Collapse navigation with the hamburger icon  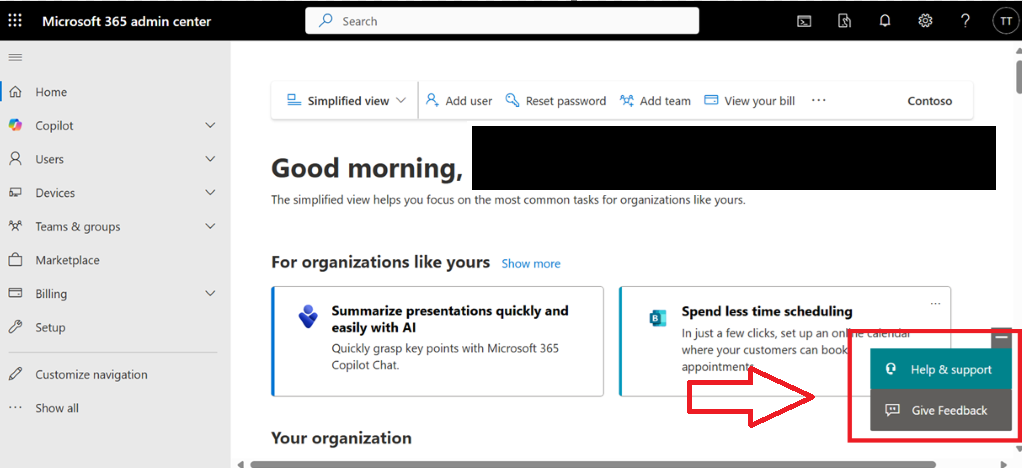pyautogui.click(x=15, y=57)
